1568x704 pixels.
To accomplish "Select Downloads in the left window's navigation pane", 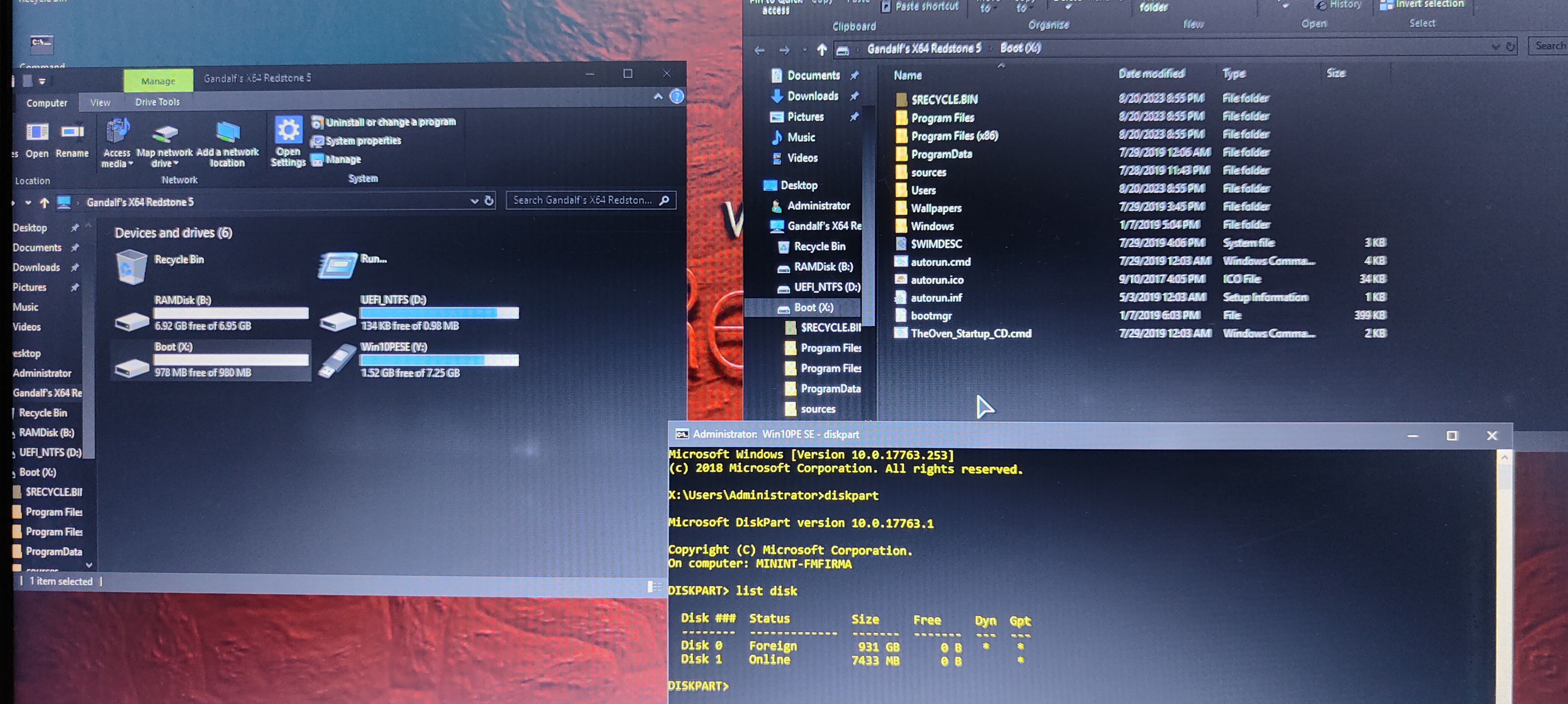I will 36,267.
